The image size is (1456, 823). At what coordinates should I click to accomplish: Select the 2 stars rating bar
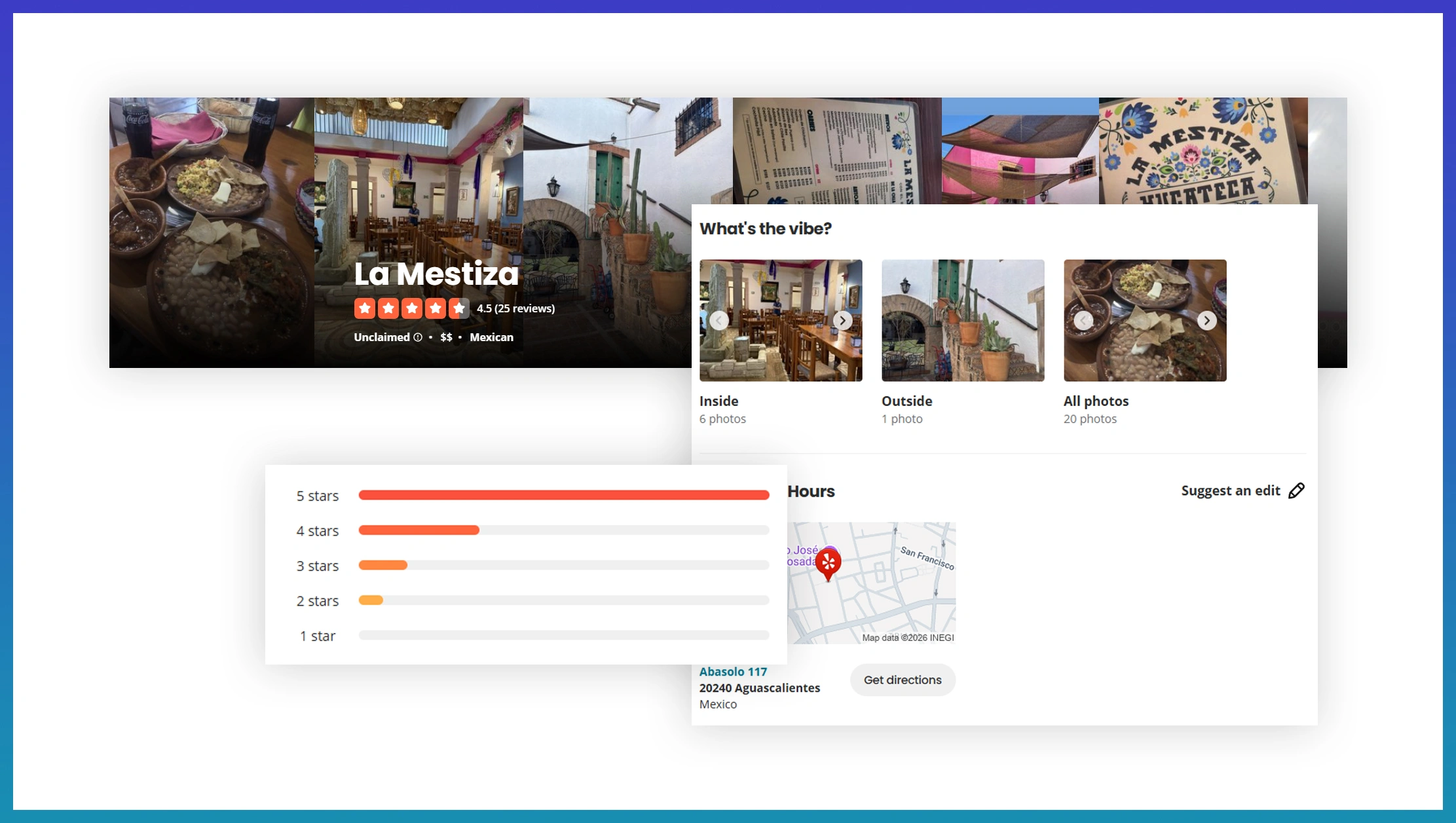(x=563, y=600)
